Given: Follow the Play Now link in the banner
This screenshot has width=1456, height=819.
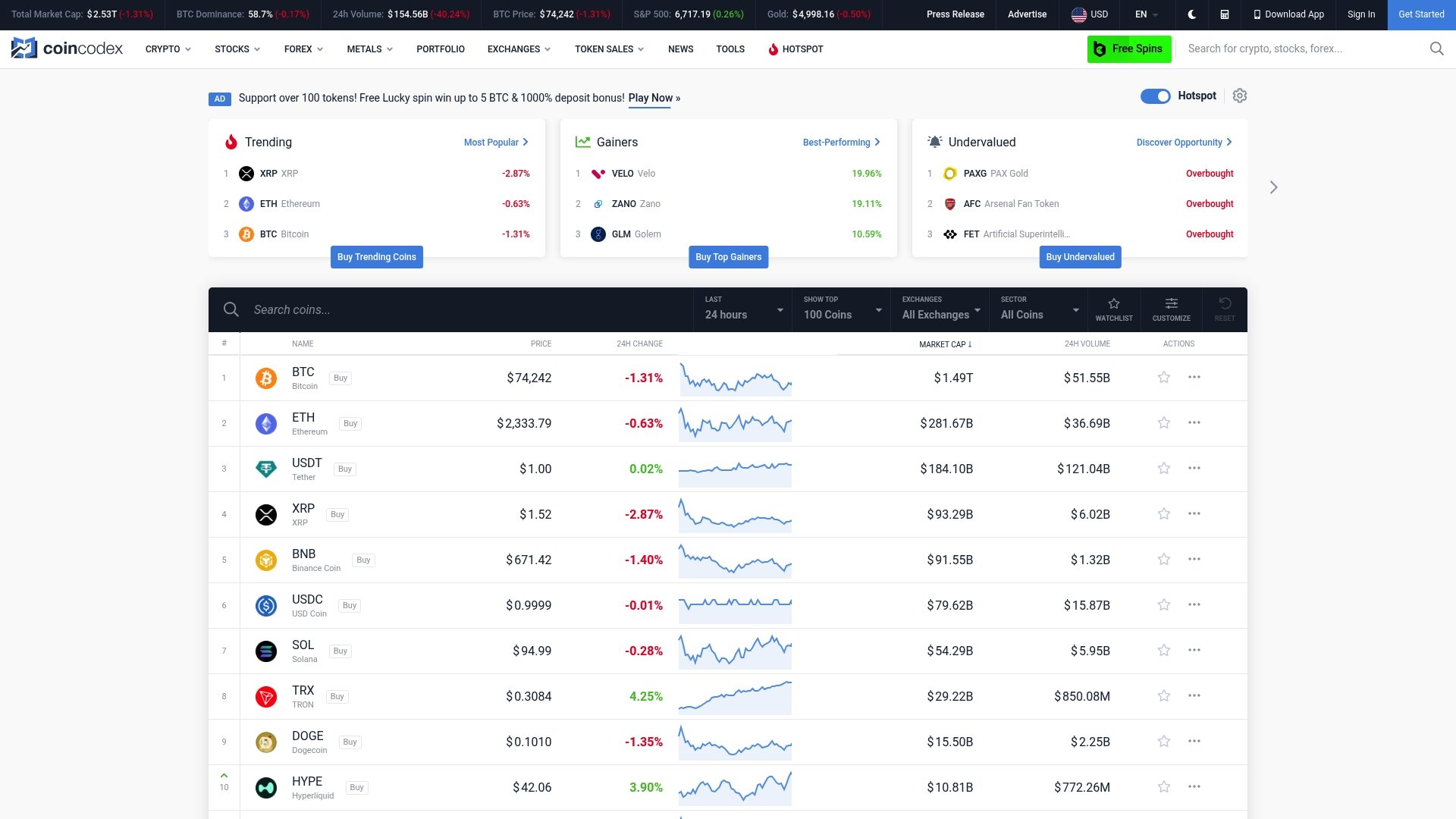Looking at the screenshot, I should coord(651,98).
